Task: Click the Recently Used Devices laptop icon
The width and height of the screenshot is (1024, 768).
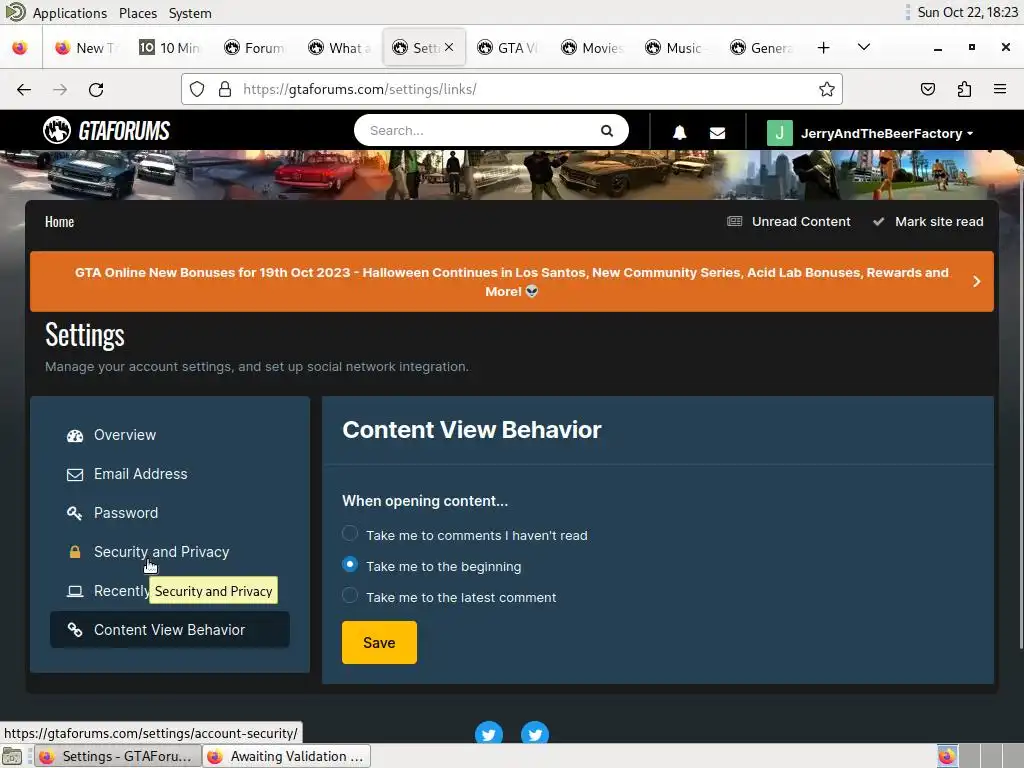Action: coord(75,592)
